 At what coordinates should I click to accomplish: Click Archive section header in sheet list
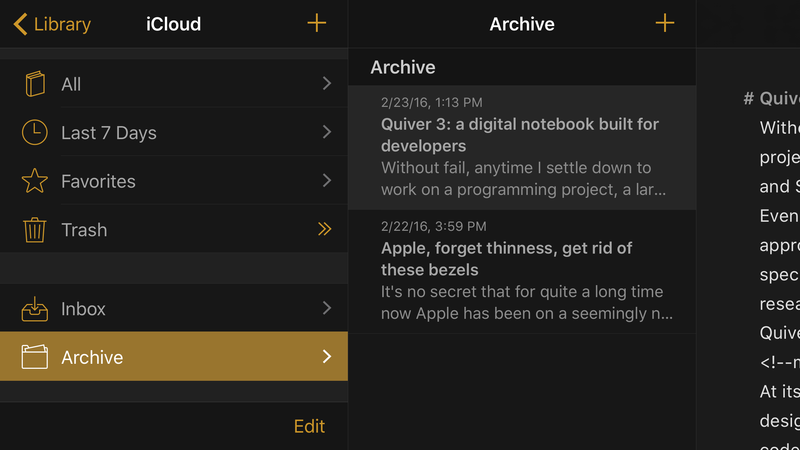(x=403, y=67)
